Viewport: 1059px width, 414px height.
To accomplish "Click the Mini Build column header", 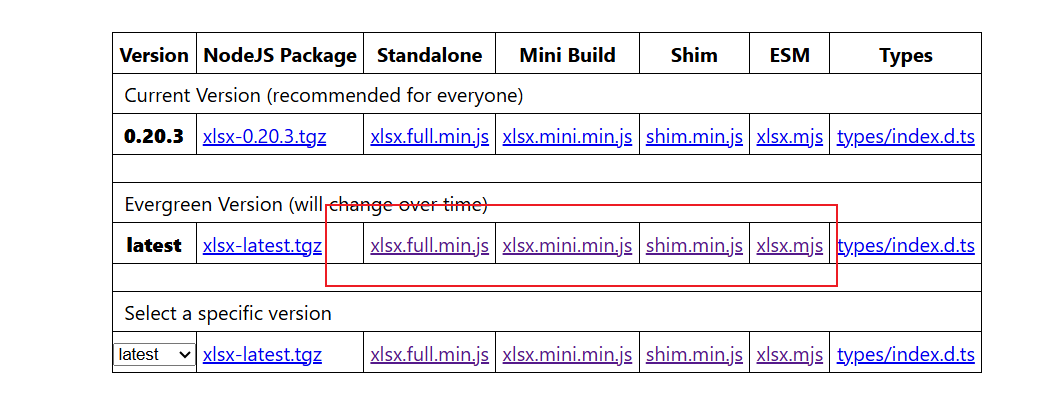I will (567, 55).
